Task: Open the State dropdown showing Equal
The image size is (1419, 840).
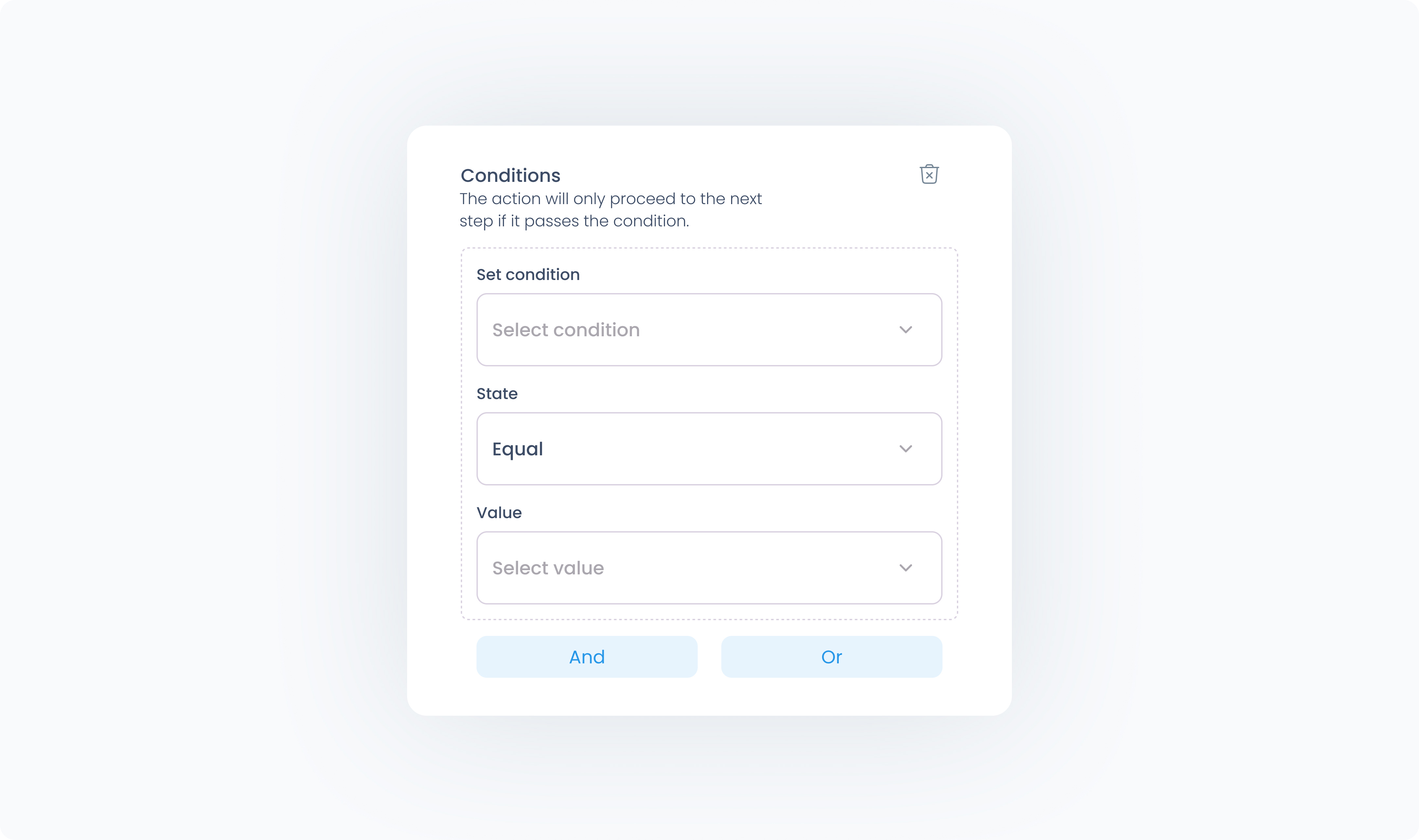Action: click(709, 449)
